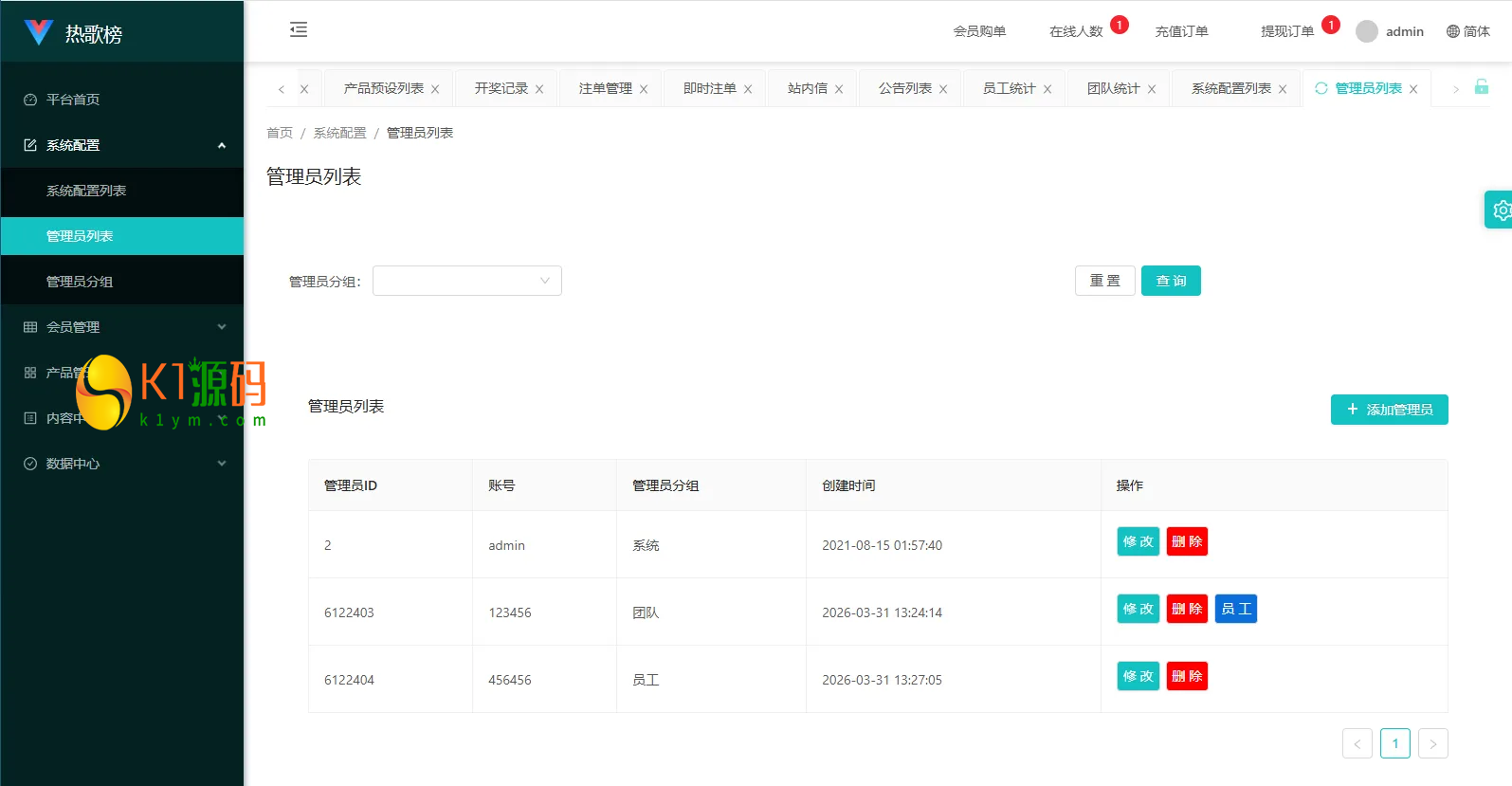
Task: Collapse the 系统配置 sidebar group
Action: click(x=121, y=145)
